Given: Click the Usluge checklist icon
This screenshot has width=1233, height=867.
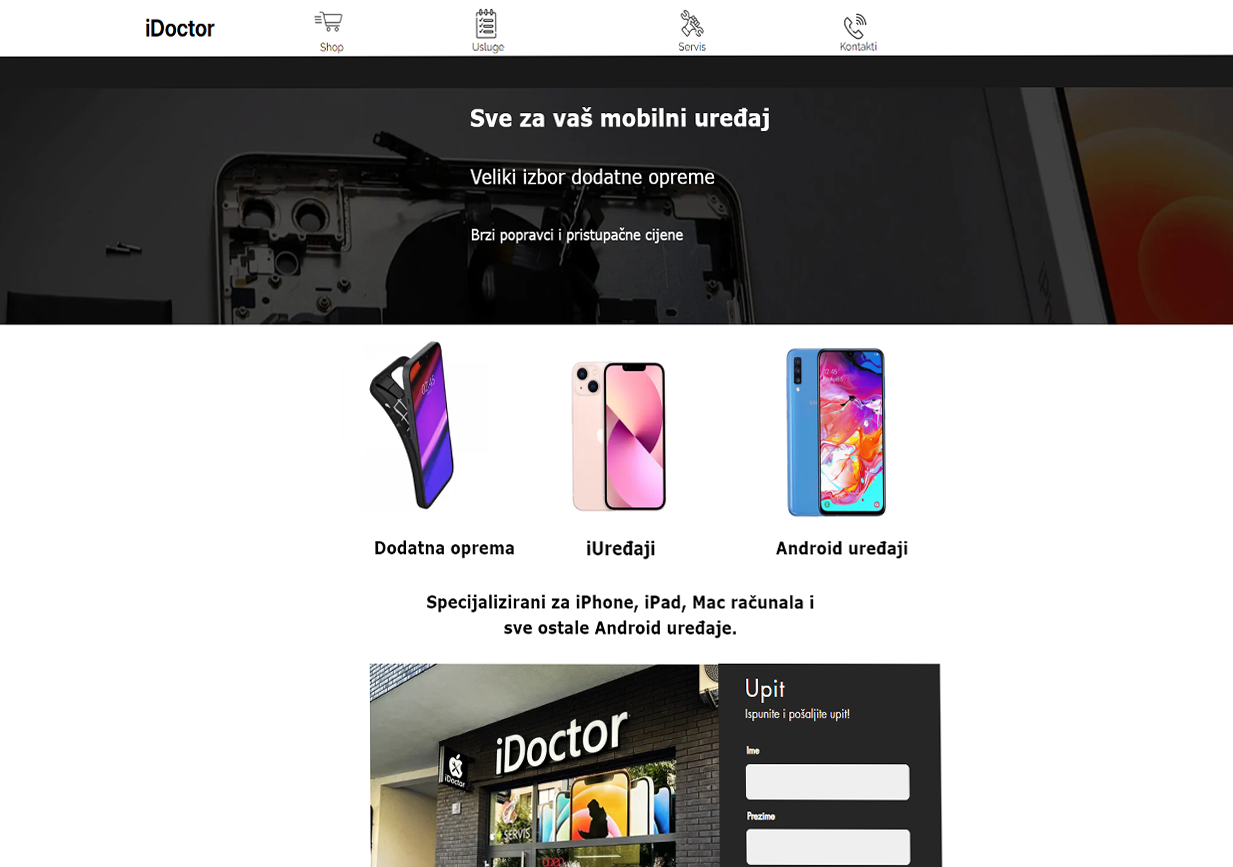Looking at the screenshot, I should tap(486, 23).
